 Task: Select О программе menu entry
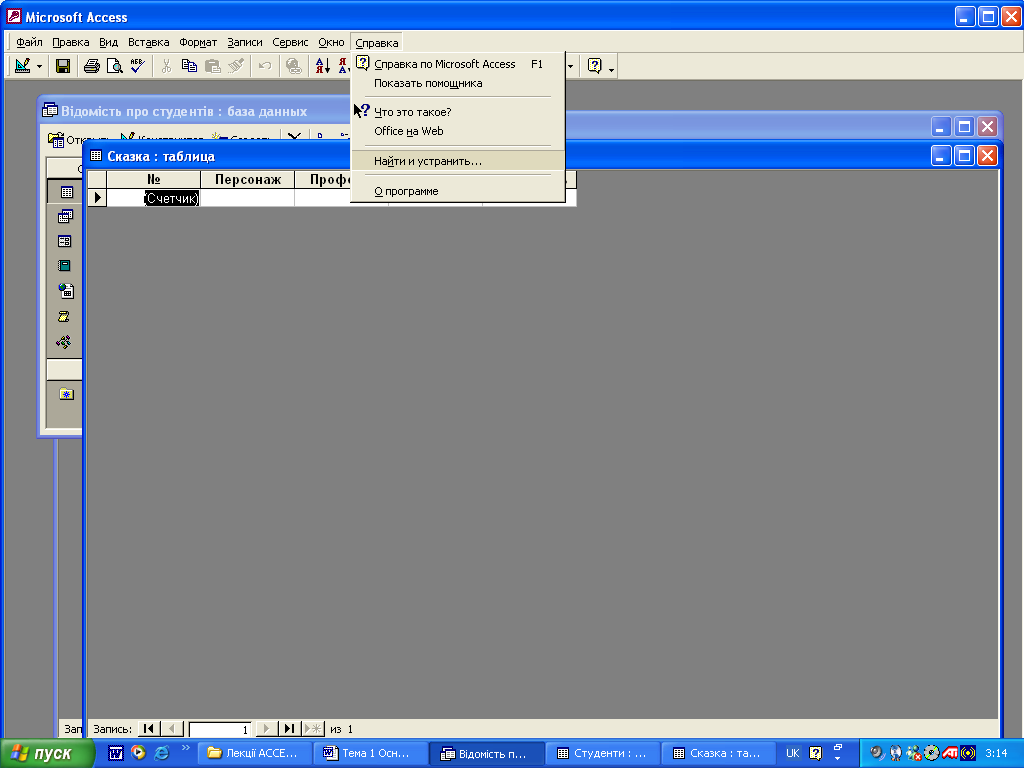pyautogui.click(x=458, y=191)
